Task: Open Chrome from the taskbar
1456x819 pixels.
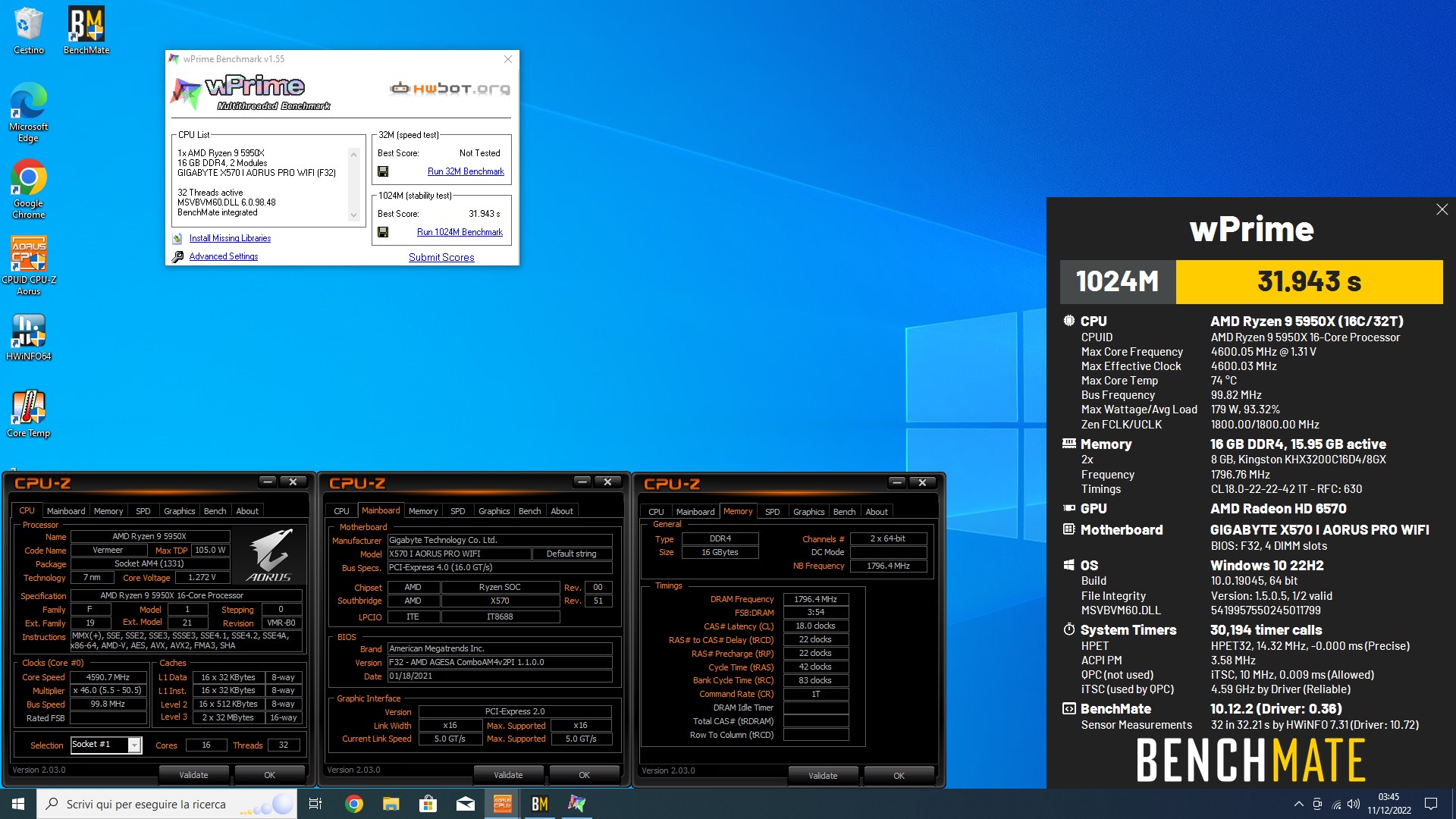Action: pos(354,804)
